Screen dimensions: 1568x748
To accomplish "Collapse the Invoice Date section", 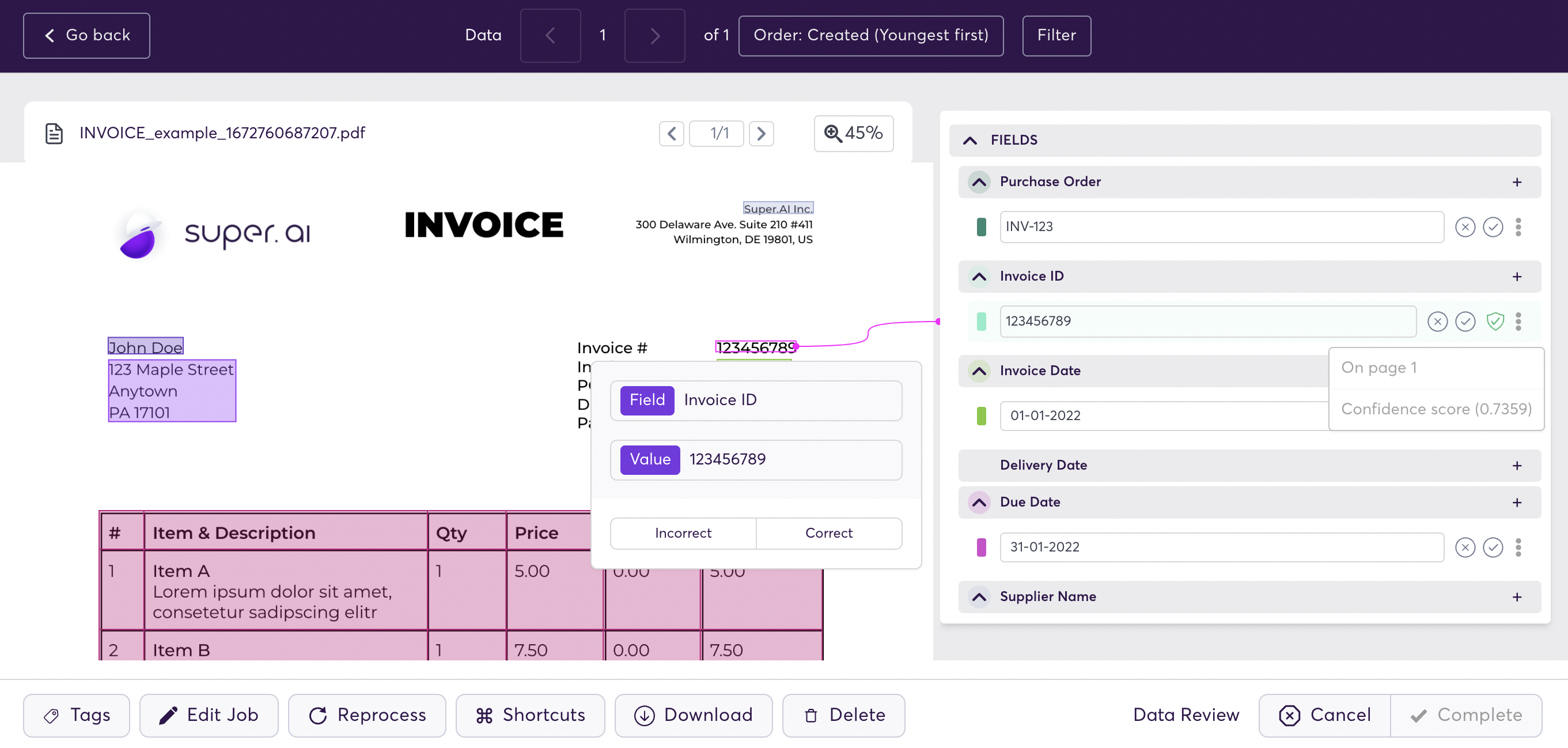I will [979, 371].
